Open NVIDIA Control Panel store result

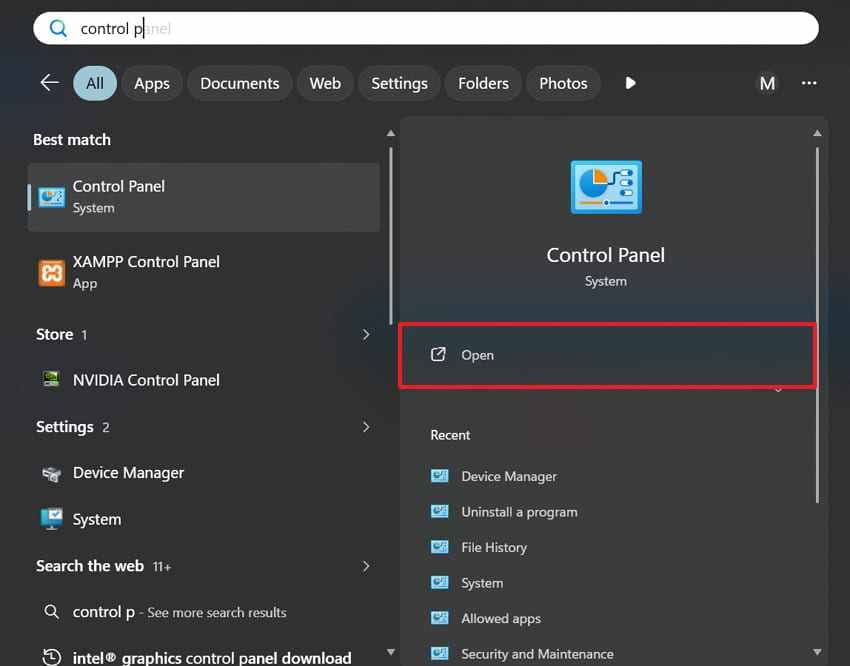(204, 380)
